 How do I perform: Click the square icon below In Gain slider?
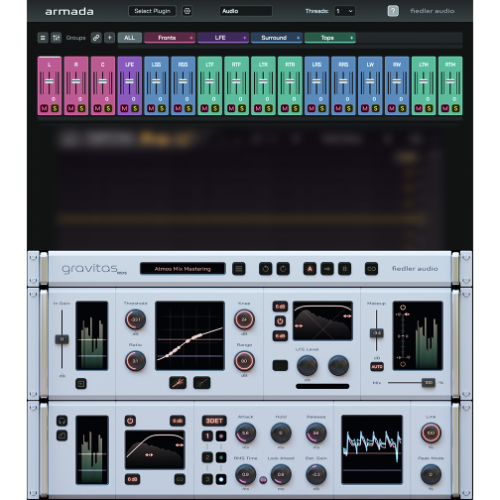coord(81,384)
